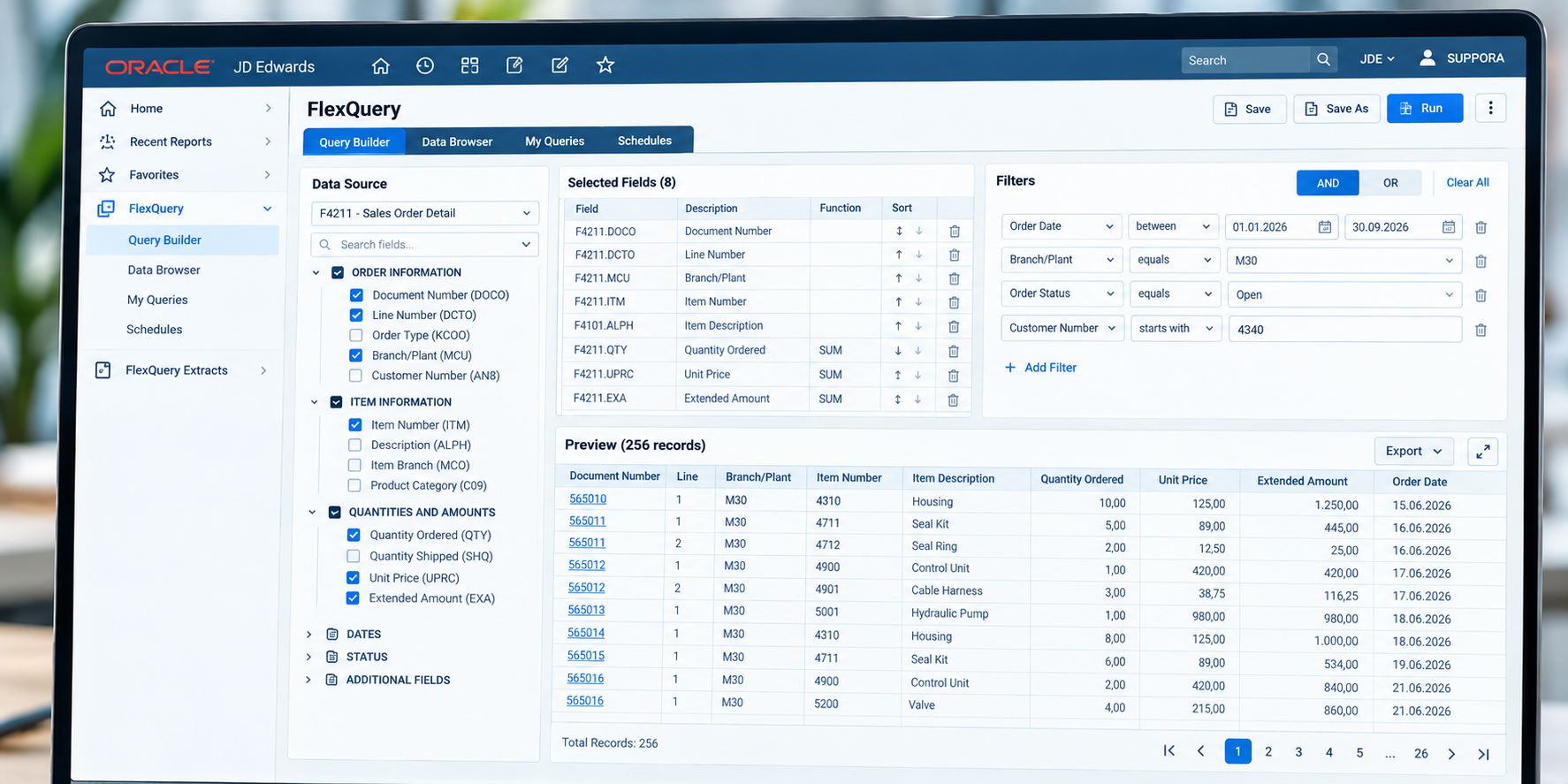
Task: Click the Save button
Action: (x=1249, y=110)
